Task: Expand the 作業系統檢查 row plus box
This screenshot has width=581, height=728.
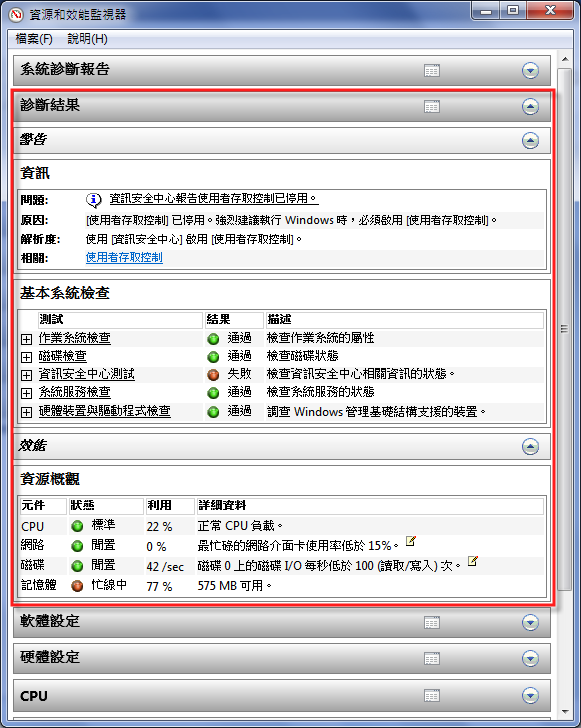Action: coord(26,339)
